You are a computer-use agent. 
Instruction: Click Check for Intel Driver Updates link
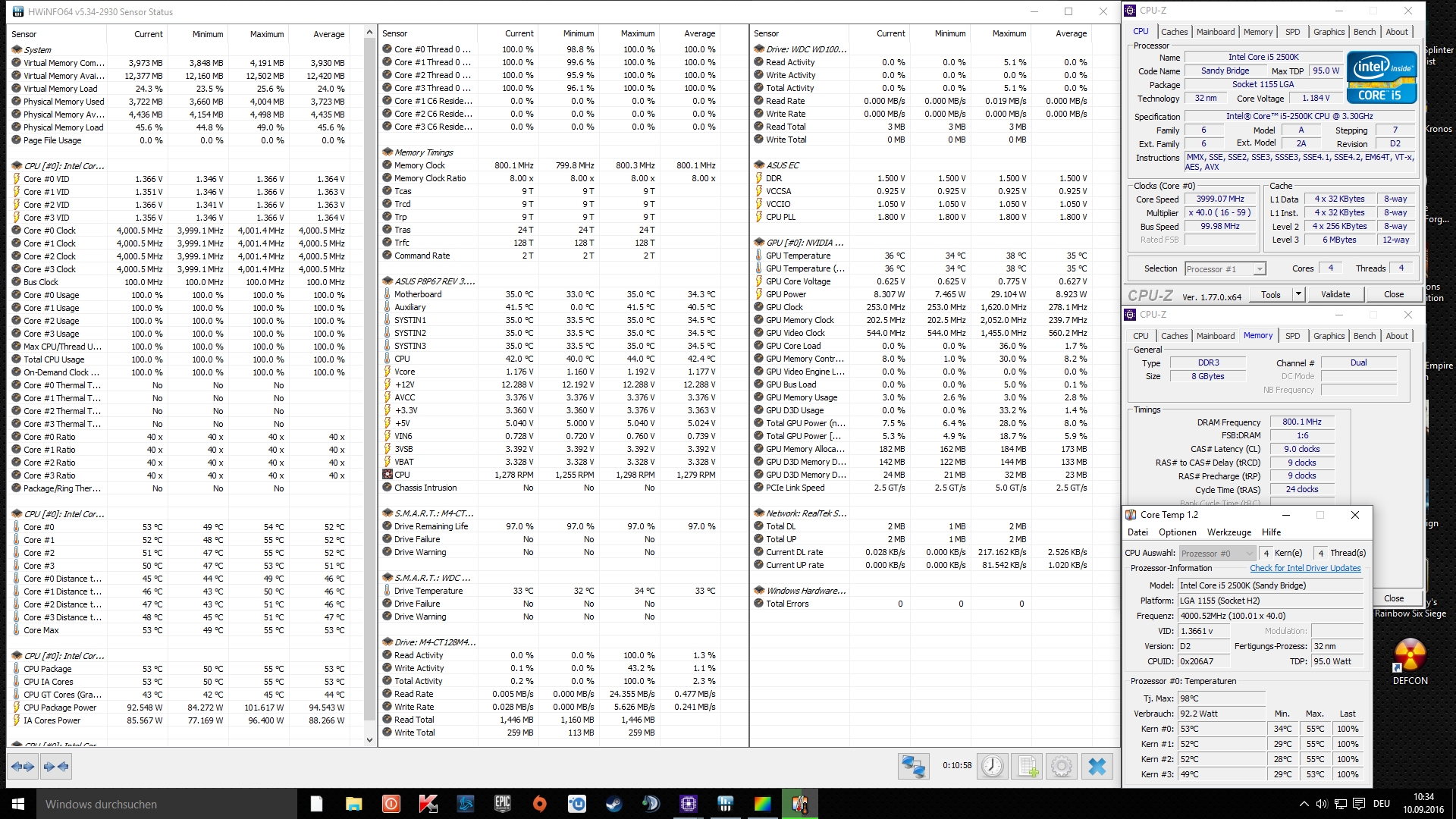pos(1305,568)
